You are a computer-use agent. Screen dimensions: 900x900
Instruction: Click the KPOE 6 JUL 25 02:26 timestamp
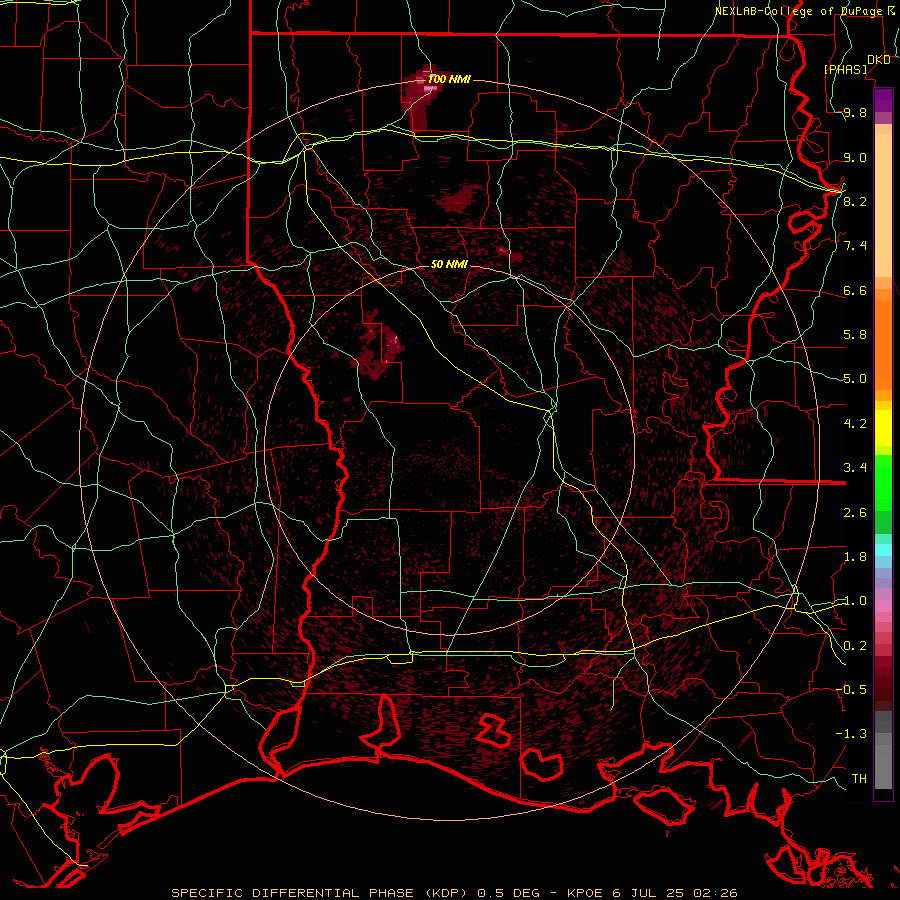click(652, 893)
